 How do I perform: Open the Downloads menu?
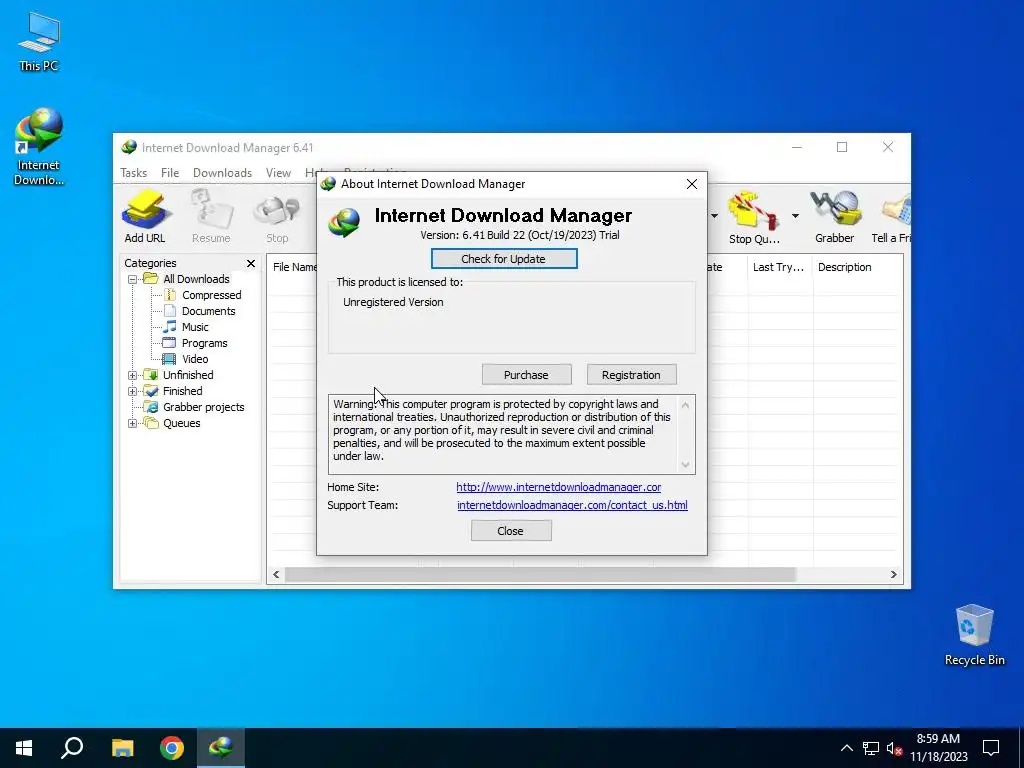222,172
